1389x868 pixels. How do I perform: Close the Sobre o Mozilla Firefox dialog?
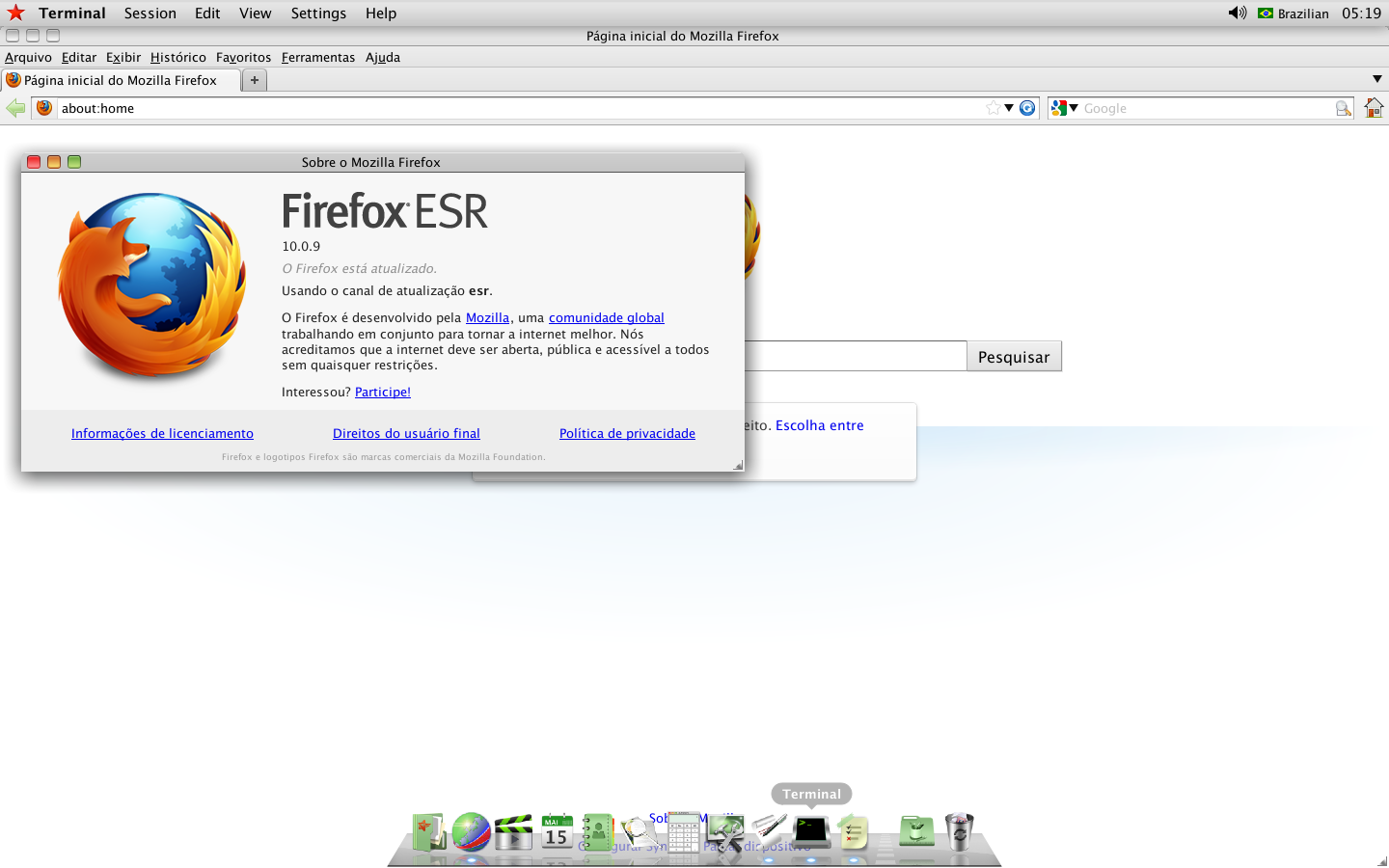point(34,162)
